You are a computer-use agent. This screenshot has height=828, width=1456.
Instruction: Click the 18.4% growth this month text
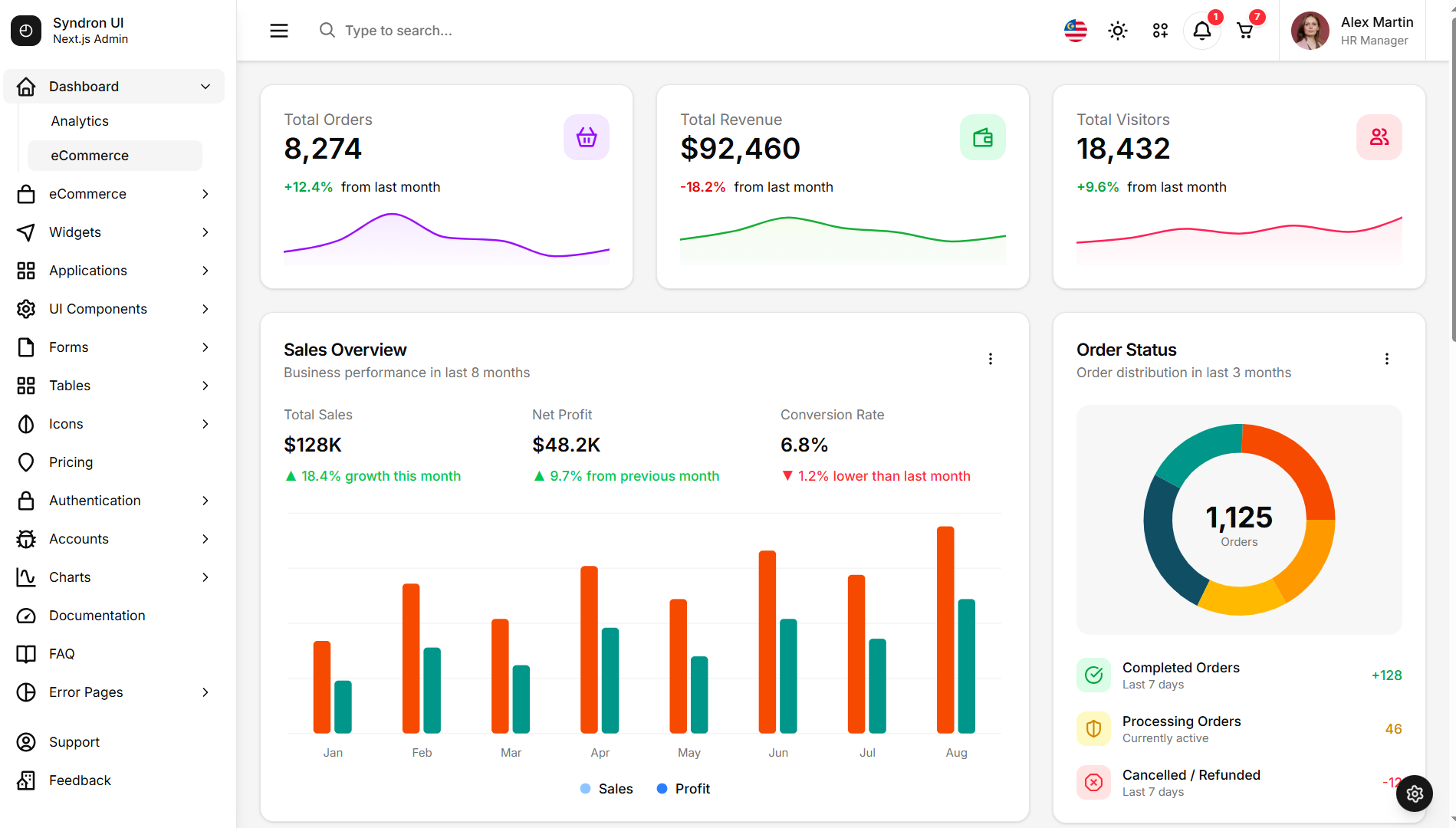click(381, 476)
